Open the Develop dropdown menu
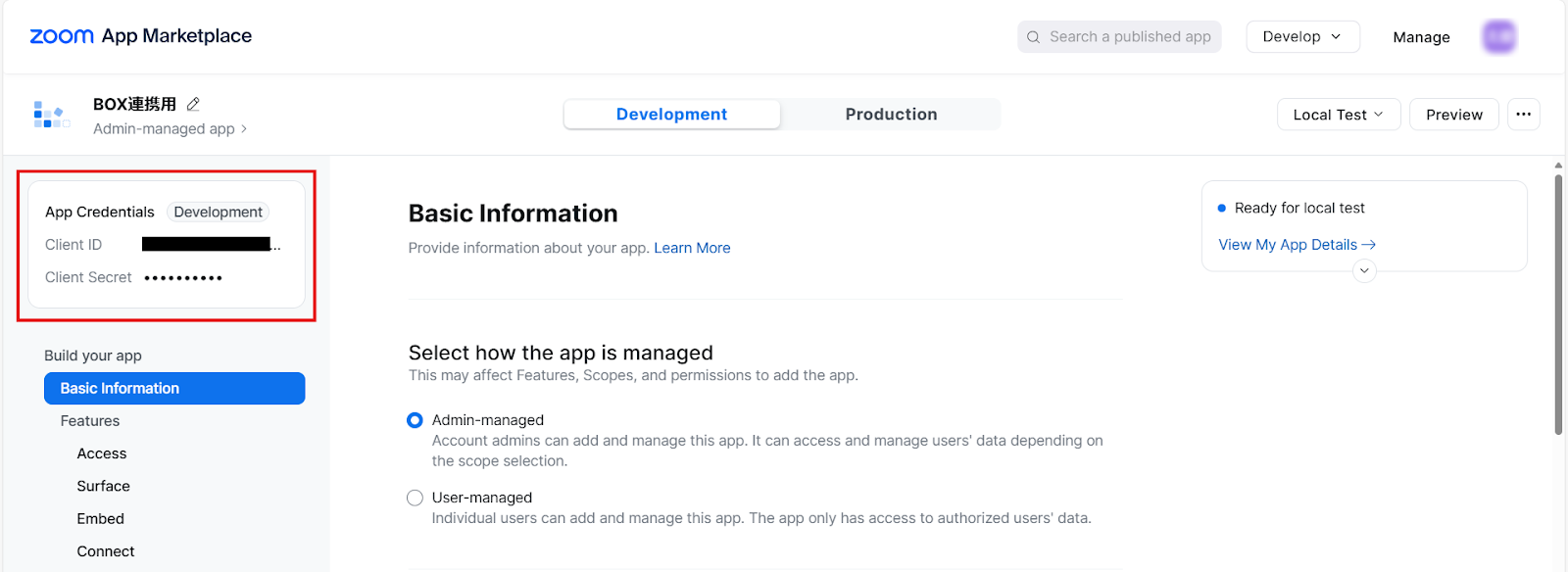This screenshot has height=572, width=1568. [1302, 36]
